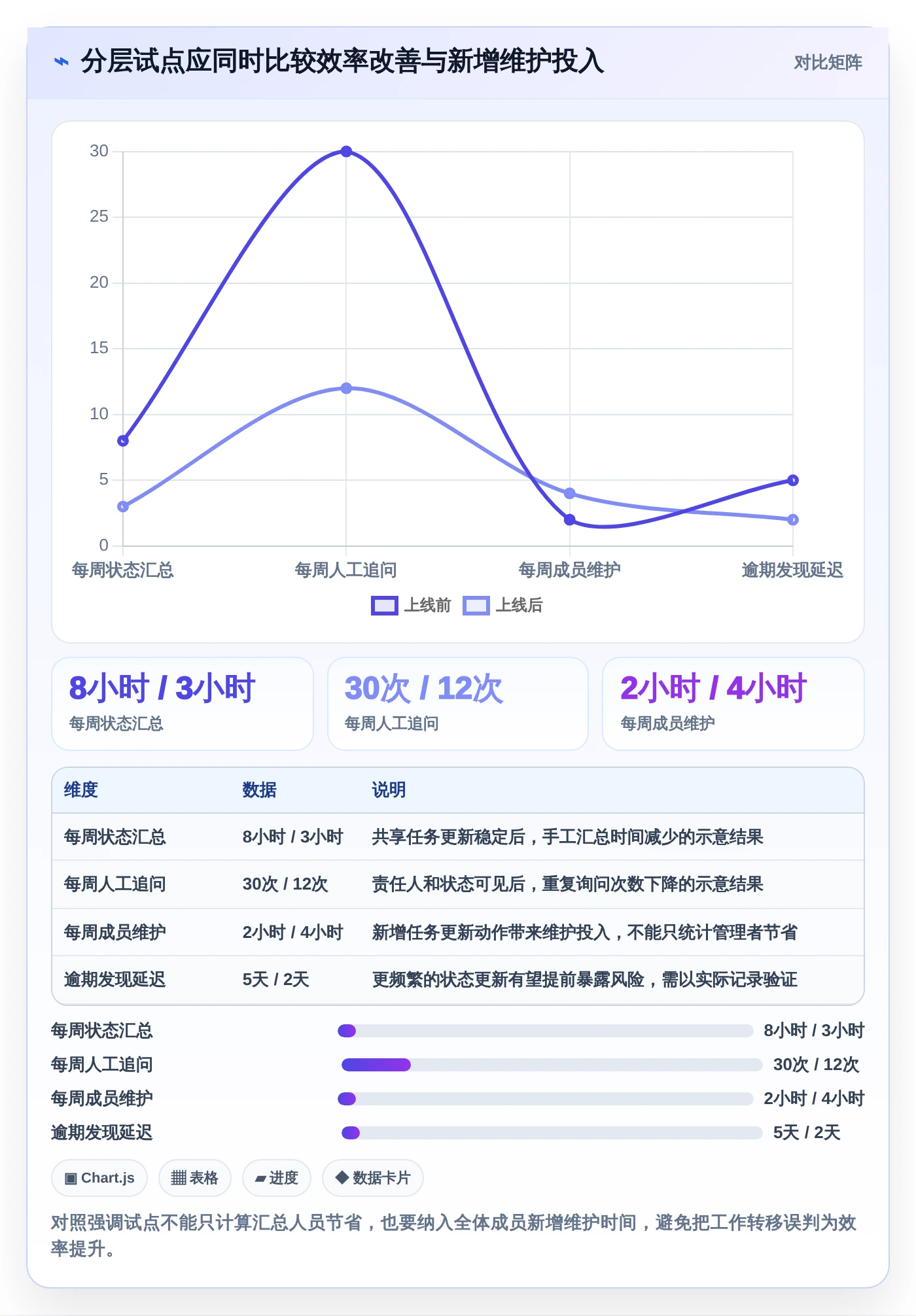Open the 8小时 / 3小时 data card

point(183,704)
